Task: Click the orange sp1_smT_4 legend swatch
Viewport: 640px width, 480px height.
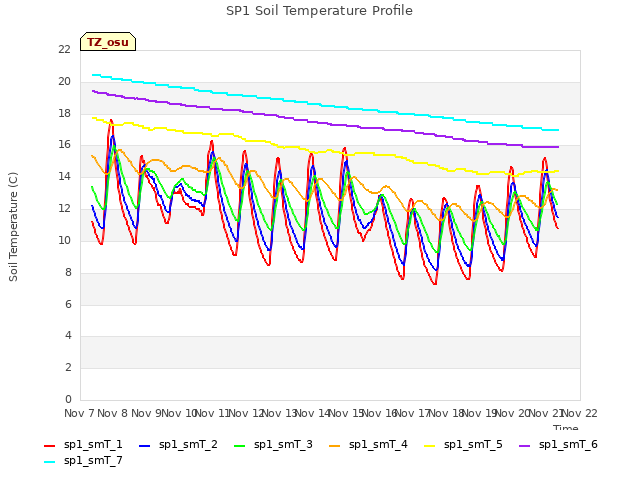Action: [x=334, y=446]
